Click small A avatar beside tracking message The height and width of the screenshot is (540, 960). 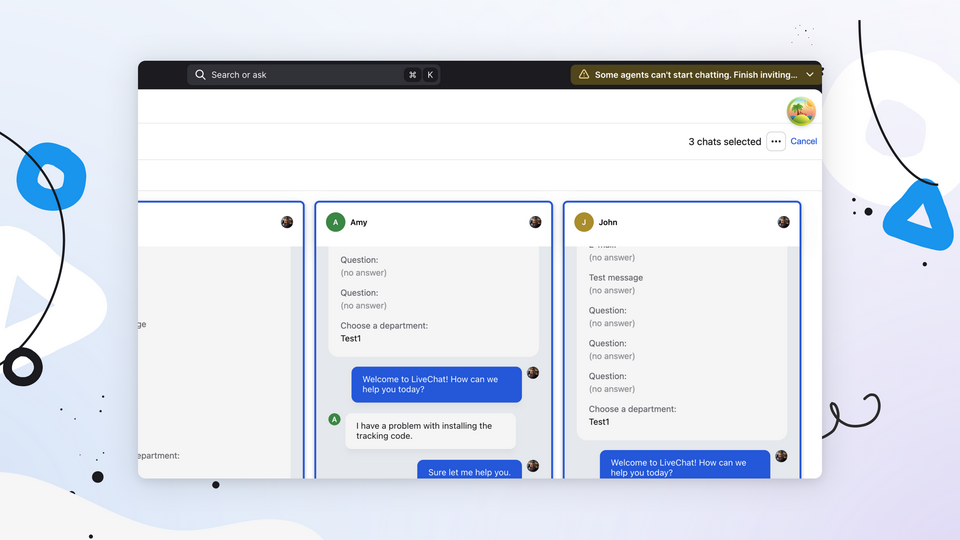tap(334, 419)
